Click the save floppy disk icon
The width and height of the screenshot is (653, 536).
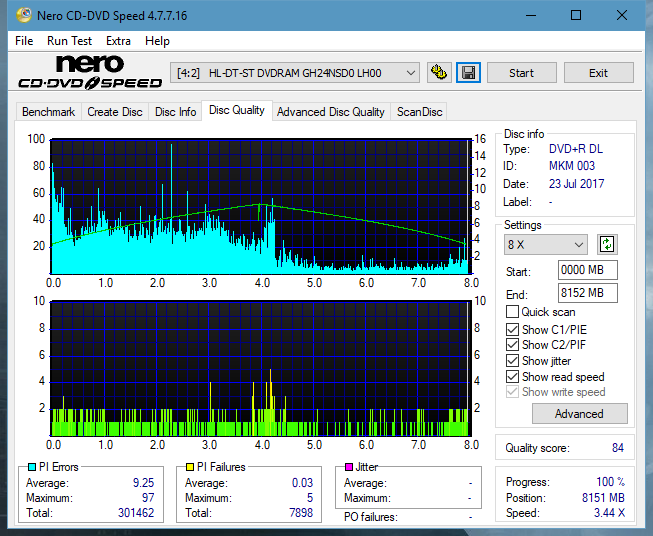468,73
